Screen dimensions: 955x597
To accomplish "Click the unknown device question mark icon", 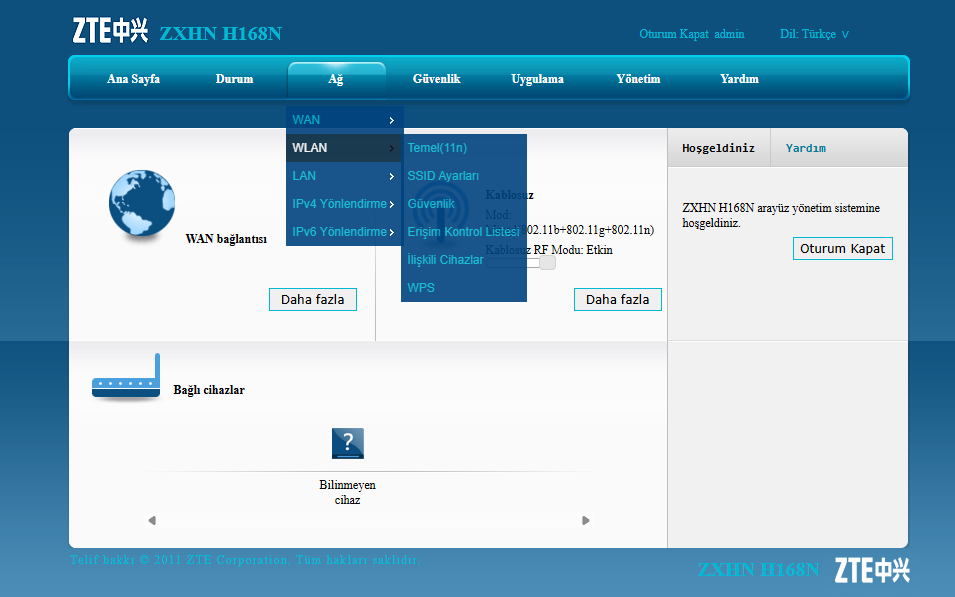I will point(348,443).
